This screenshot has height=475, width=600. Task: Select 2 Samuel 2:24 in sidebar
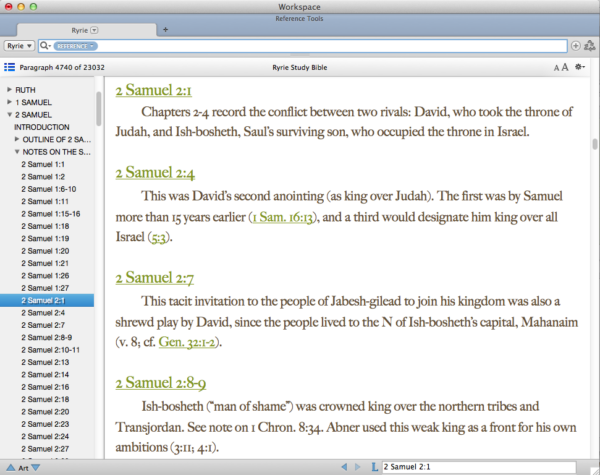tap(45, 436)
